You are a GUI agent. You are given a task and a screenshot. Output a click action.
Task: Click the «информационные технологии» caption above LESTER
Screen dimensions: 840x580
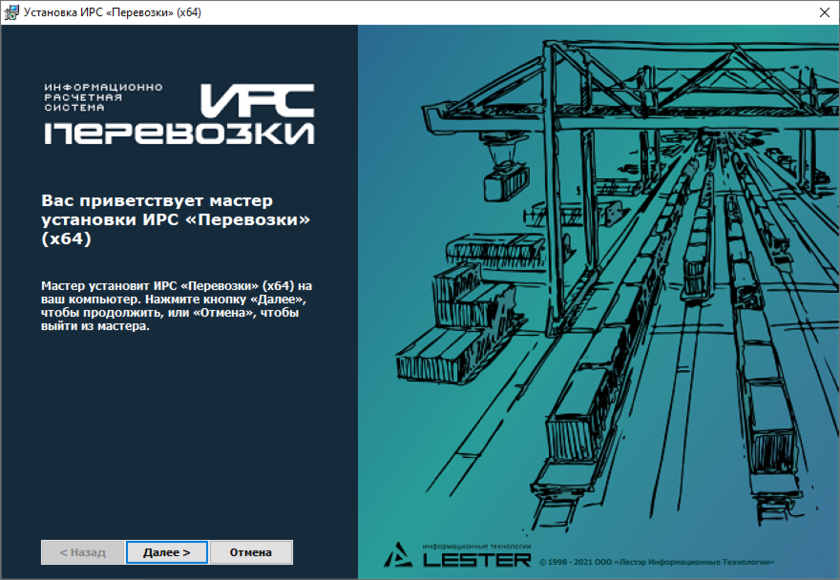476,546
